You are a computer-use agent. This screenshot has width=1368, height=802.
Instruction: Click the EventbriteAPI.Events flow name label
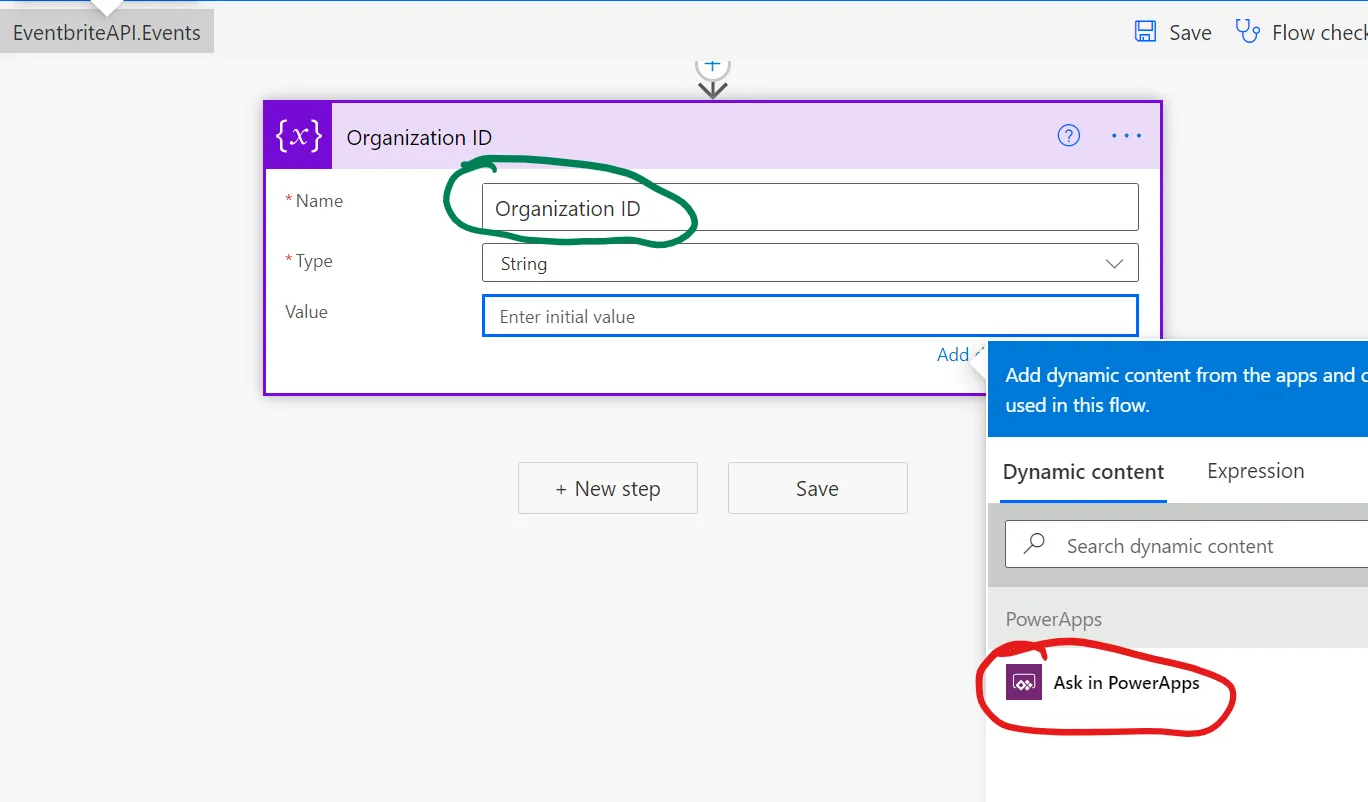click(106, 33)
